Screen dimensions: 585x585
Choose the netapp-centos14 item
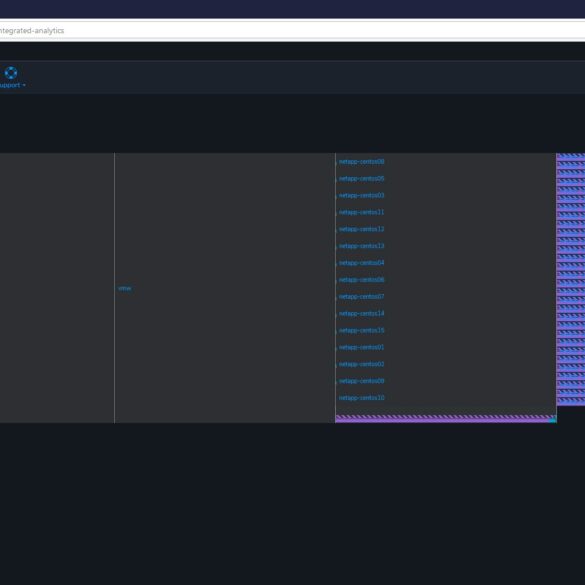pyautogui.click(x=361, y=313)
